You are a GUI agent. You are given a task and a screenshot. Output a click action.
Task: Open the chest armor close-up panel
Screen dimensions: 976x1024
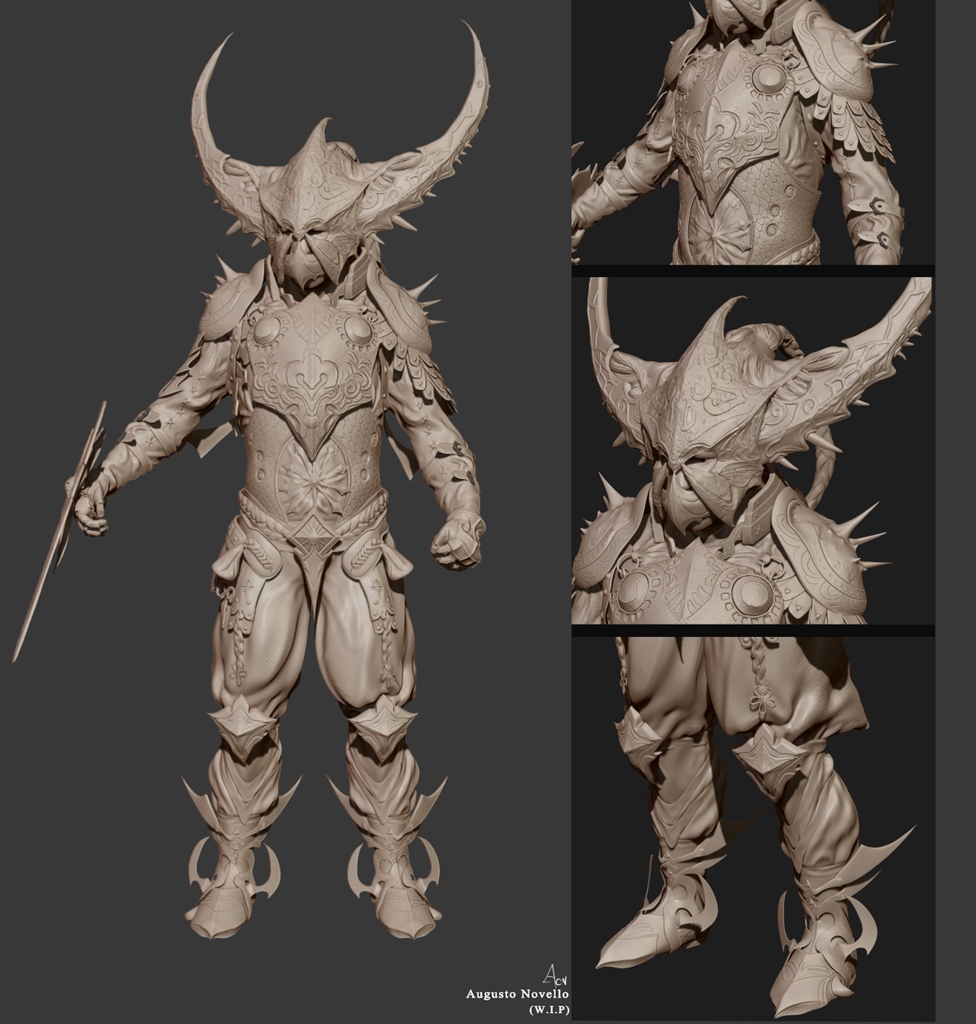[753, 132]
